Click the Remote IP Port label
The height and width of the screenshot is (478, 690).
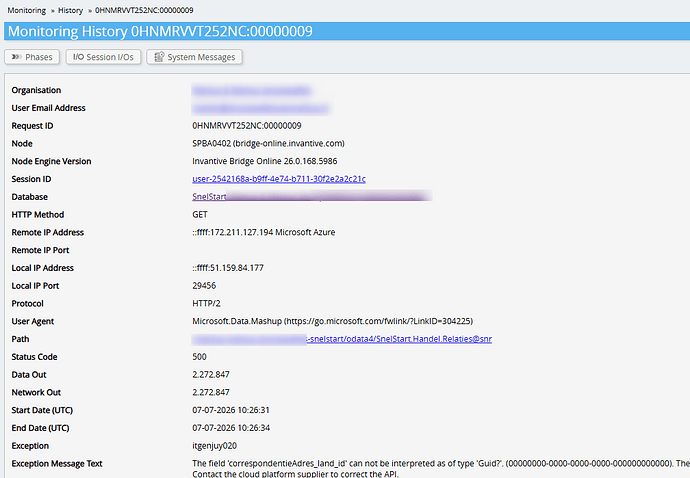pos(40,250)
